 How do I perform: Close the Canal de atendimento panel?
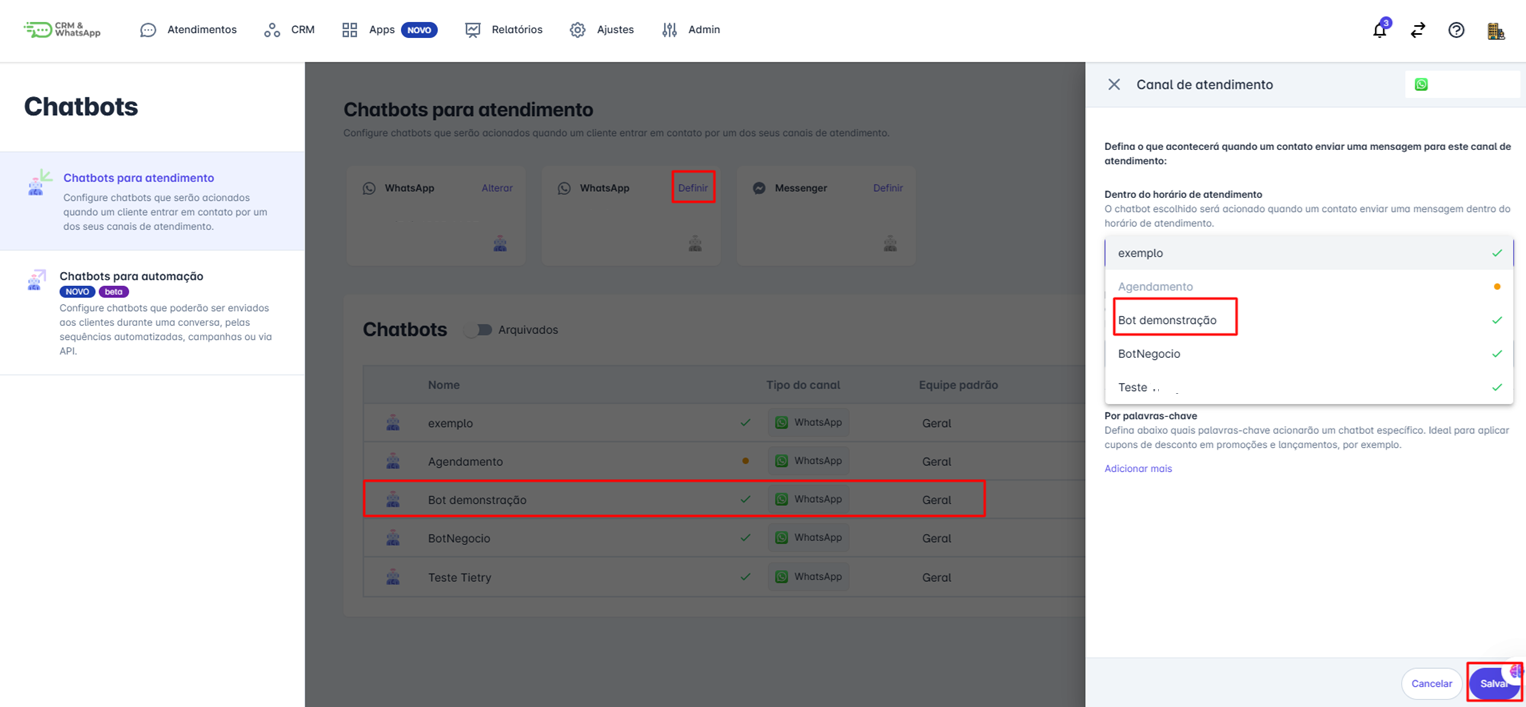pos(1114,85)
